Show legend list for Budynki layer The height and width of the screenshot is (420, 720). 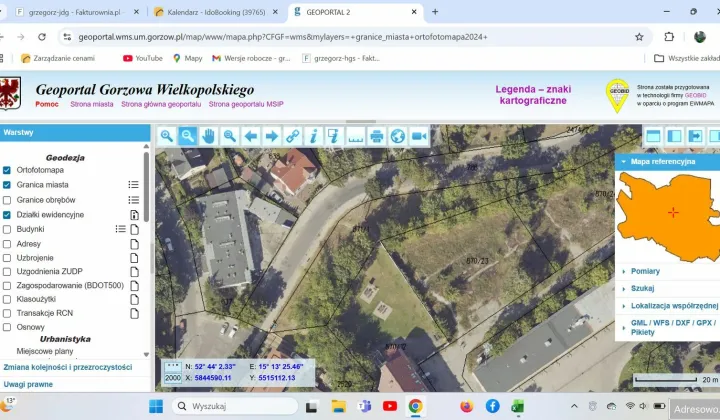120,229
